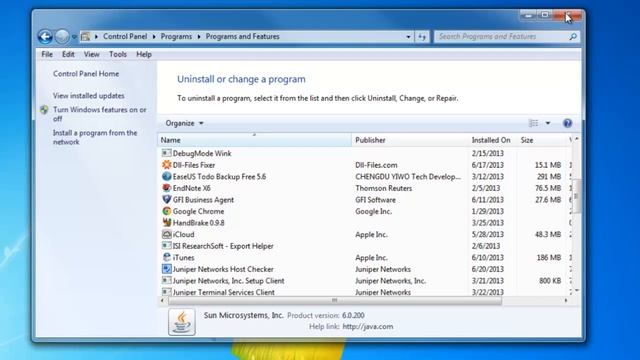Select Programs and Features breadcrumb
This screenshot has width=640, height=360.
click(x=242, y=36)
